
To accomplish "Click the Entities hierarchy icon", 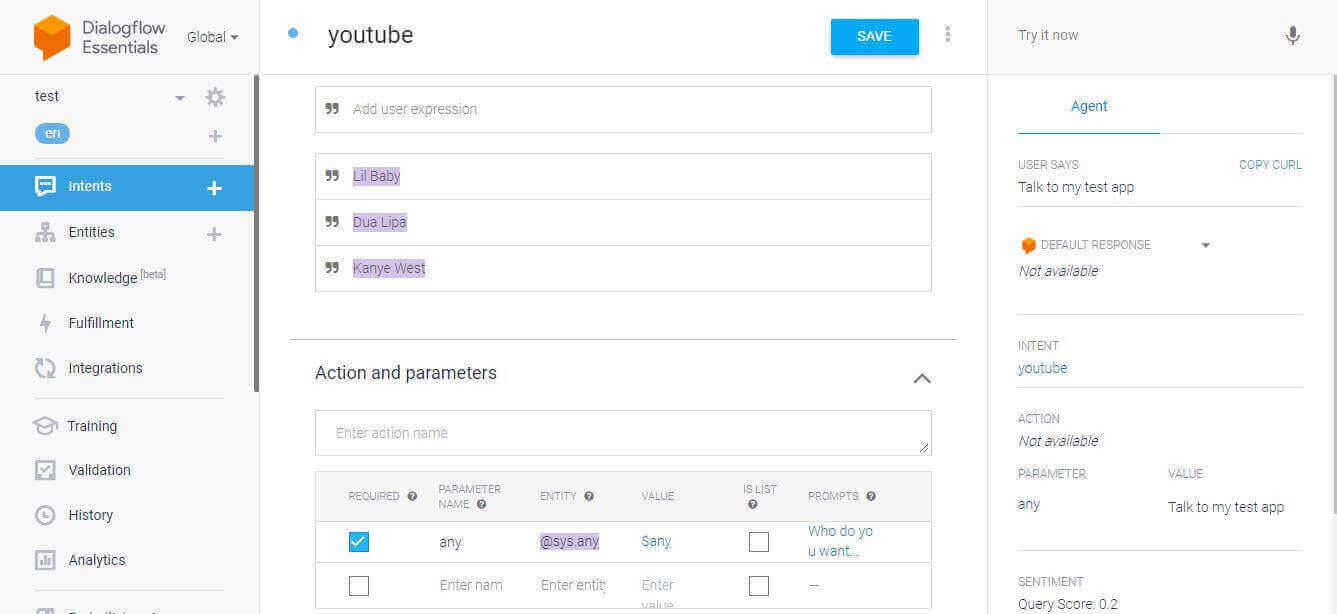I will point(45,232).
